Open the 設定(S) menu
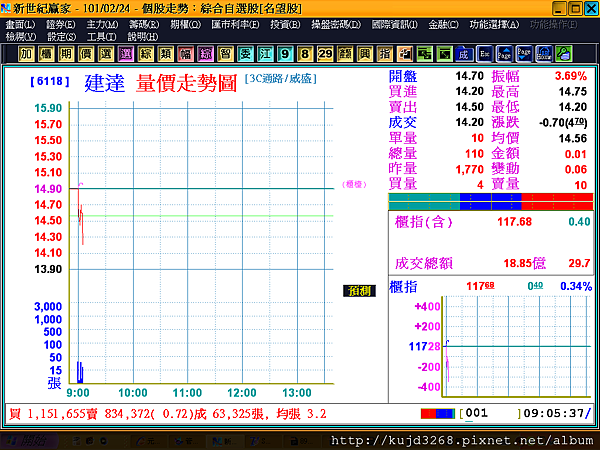This screenshot has height=450, width=600. click(62, 37)
